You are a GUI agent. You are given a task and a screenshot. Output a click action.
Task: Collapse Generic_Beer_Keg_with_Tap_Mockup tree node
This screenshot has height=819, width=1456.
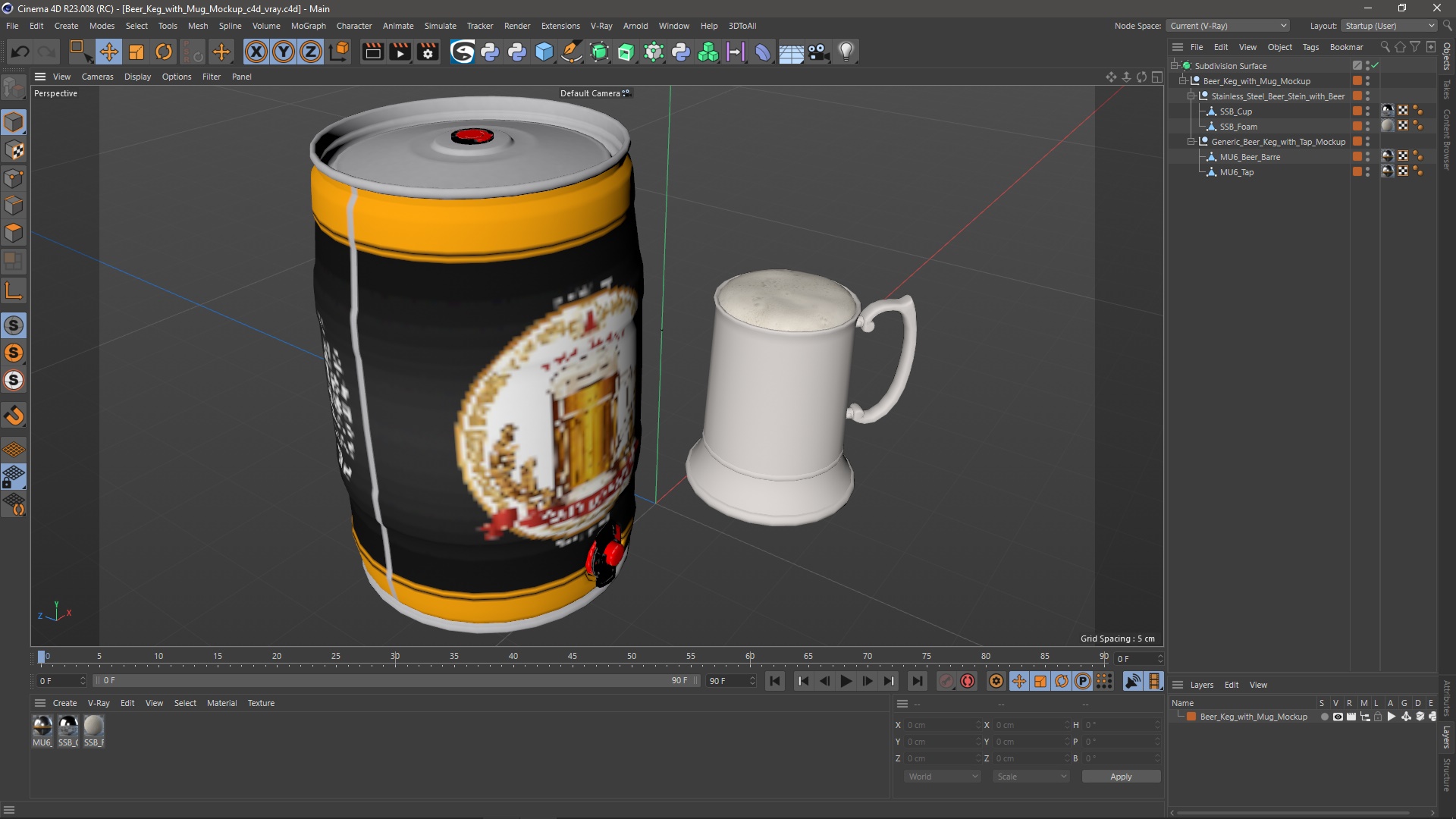pos(1191,142)
